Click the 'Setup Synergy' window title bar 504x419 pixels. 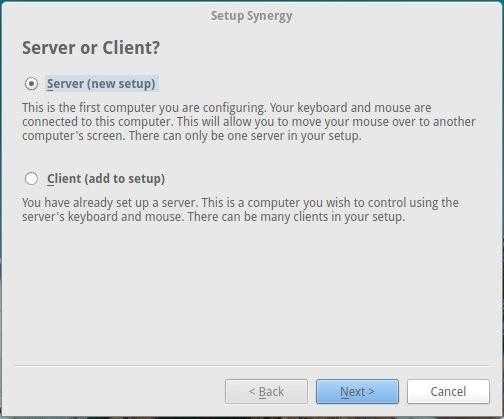[x=252, y=16]
